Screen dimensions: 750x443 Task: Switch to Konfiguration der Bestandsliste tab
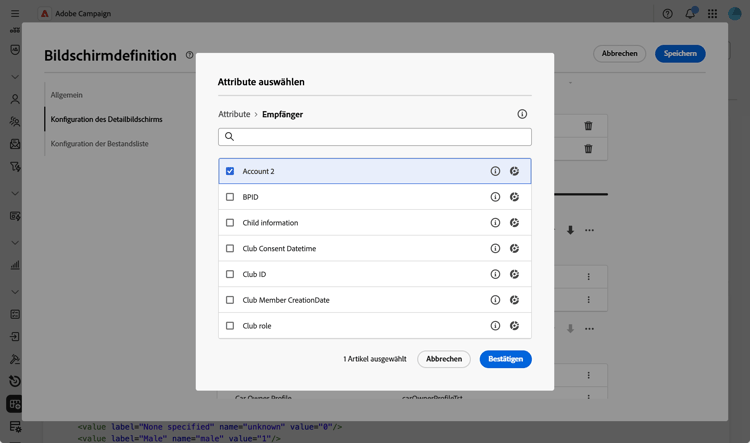(x=99, y=144)
